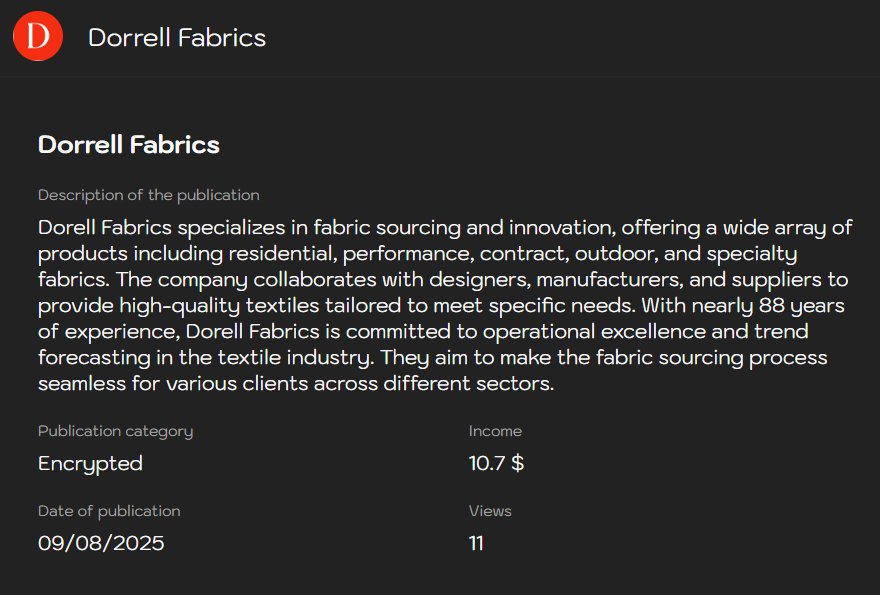Click the "Date of publication" label
This screenshot has width=880, height=595.
[x=109, y=511]
